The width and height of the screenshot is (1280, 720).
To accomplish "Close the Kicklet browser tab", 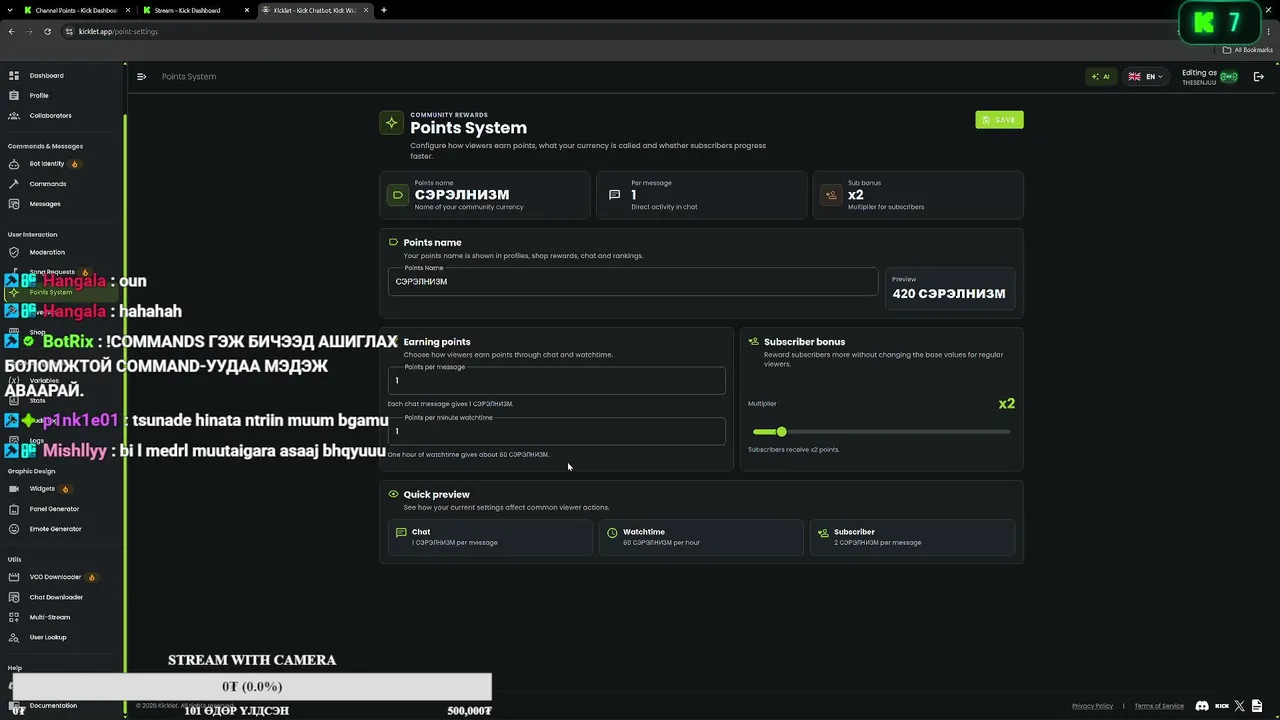I will [x=367, y=10].
